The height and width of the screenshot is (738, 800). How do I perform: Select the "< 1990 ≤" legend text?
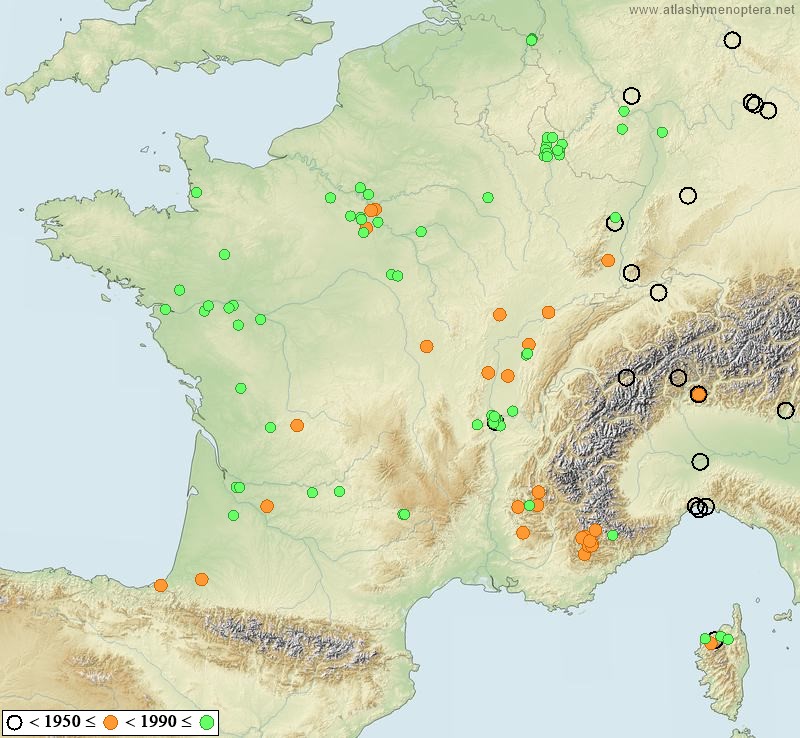(159, 722)
